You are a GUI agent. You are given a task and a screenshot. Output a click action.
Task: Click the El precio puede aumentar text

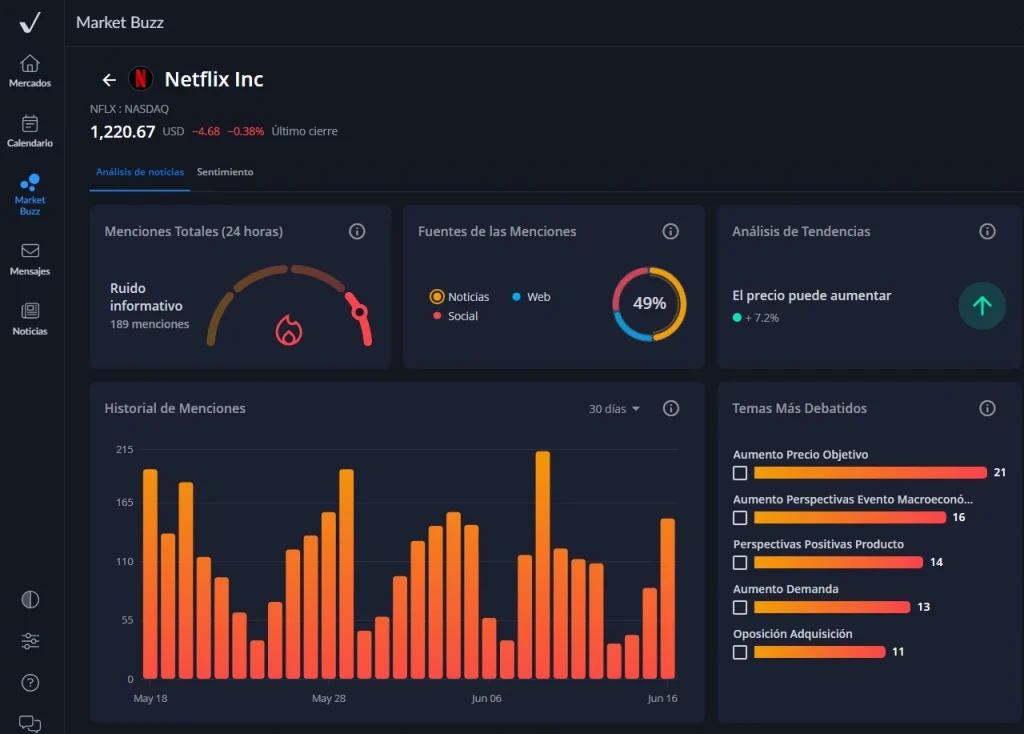tap(812, 296)
